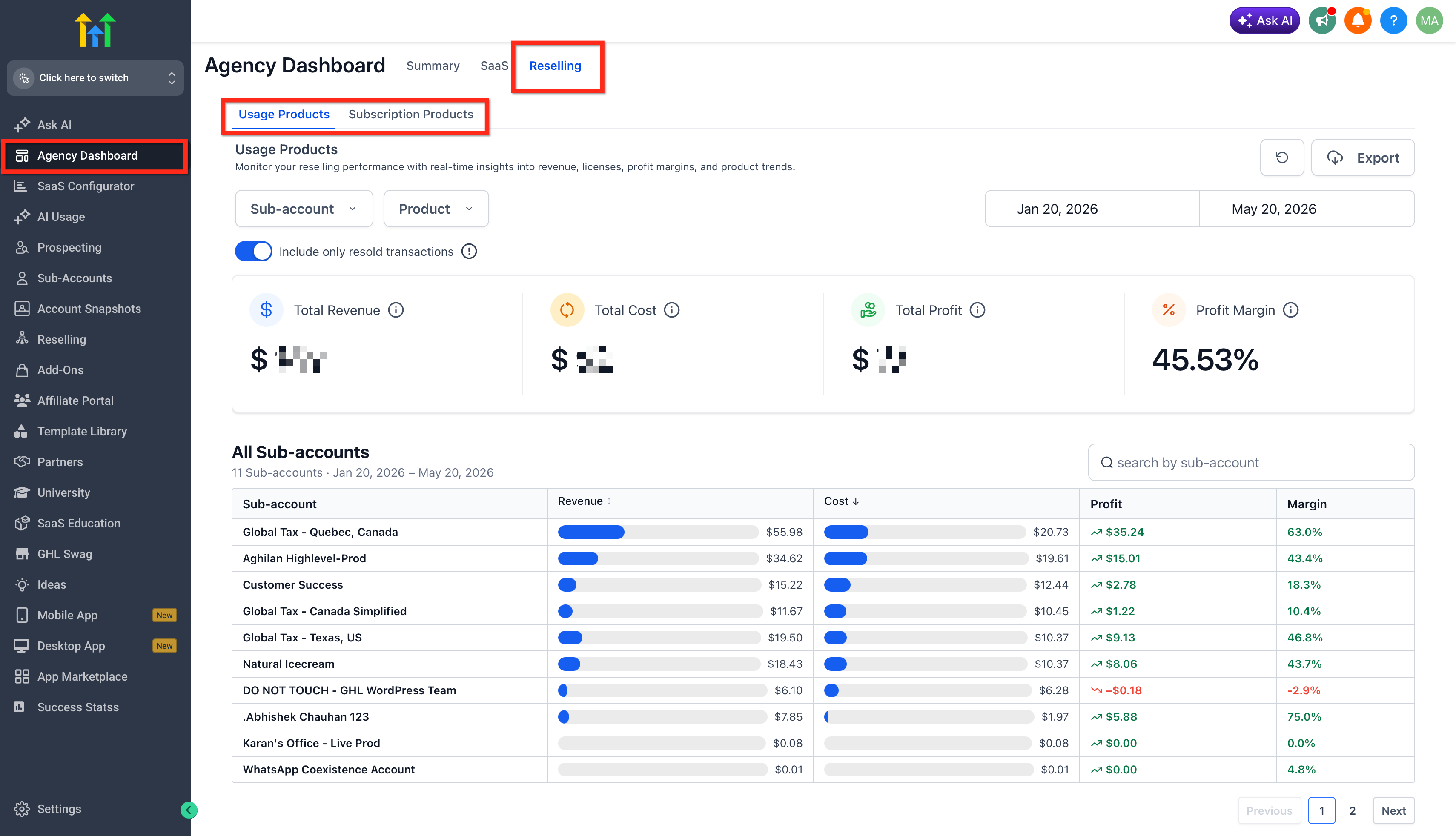
Task: Open the Sub-account filter dropdown
Action: [304, 209]
